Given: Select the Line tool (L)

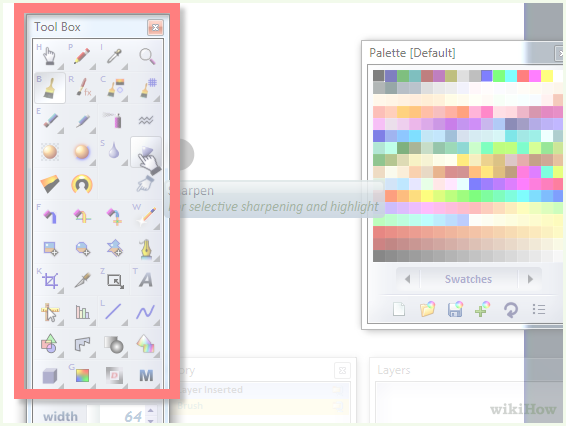Looking at the screenshot, I should (114, 312).
